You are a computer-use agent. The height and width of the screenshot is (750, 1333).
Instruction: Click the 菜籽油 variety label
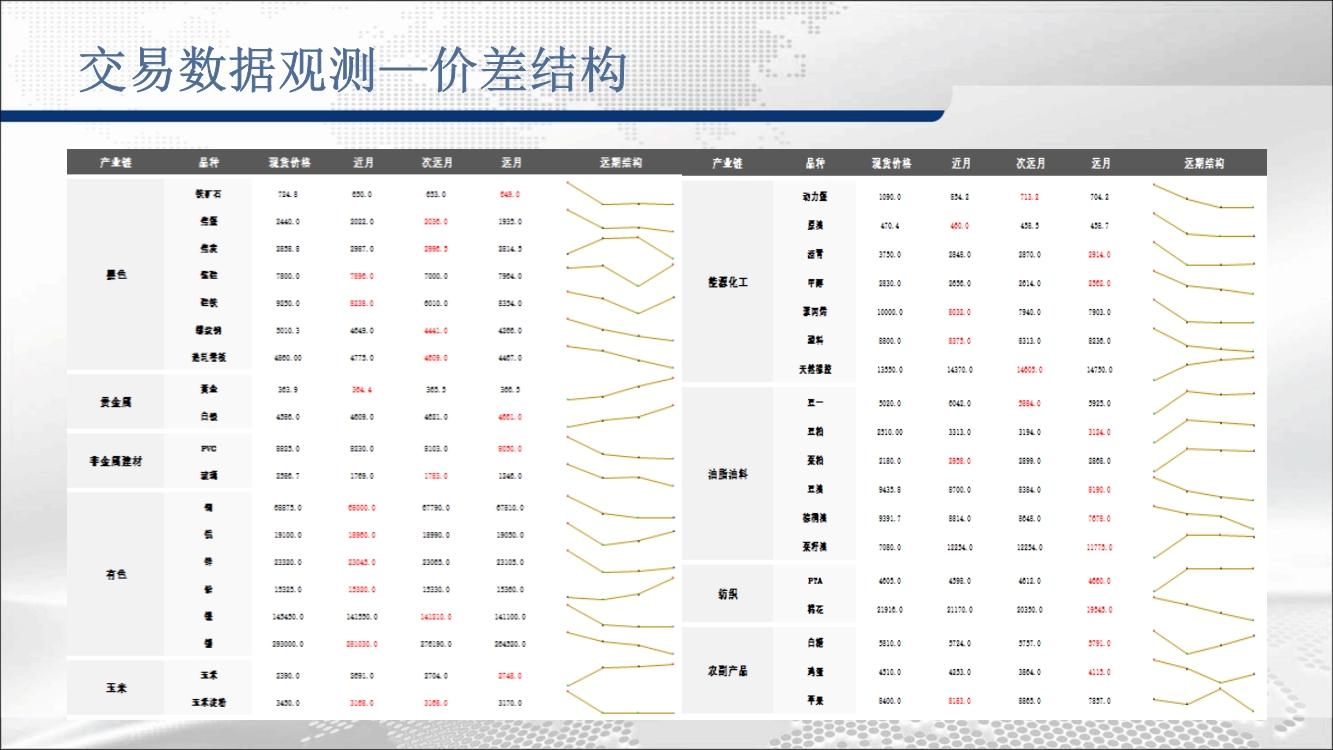(815, 547)
